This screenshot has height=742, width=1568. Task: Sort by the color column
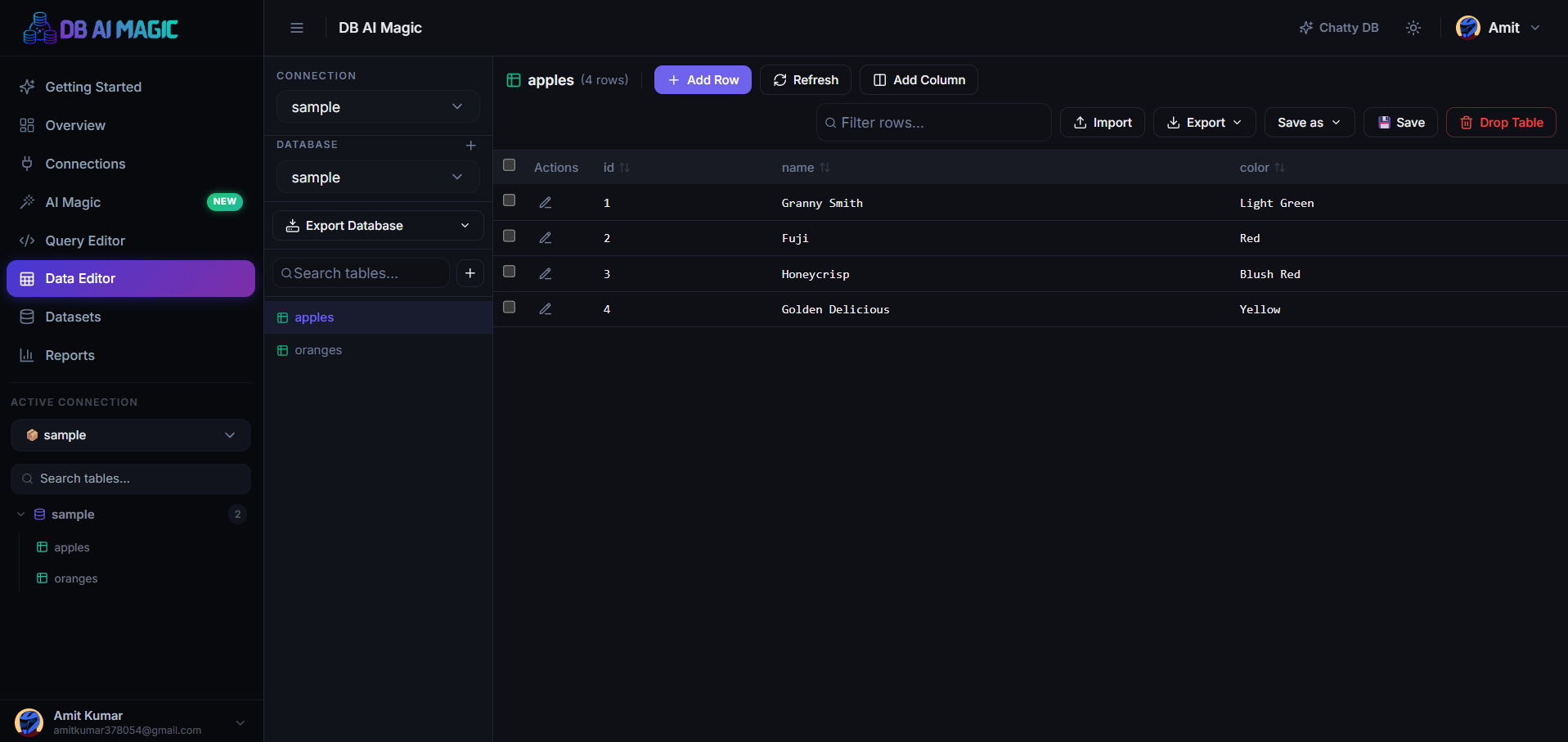[x=1262, y=168]
